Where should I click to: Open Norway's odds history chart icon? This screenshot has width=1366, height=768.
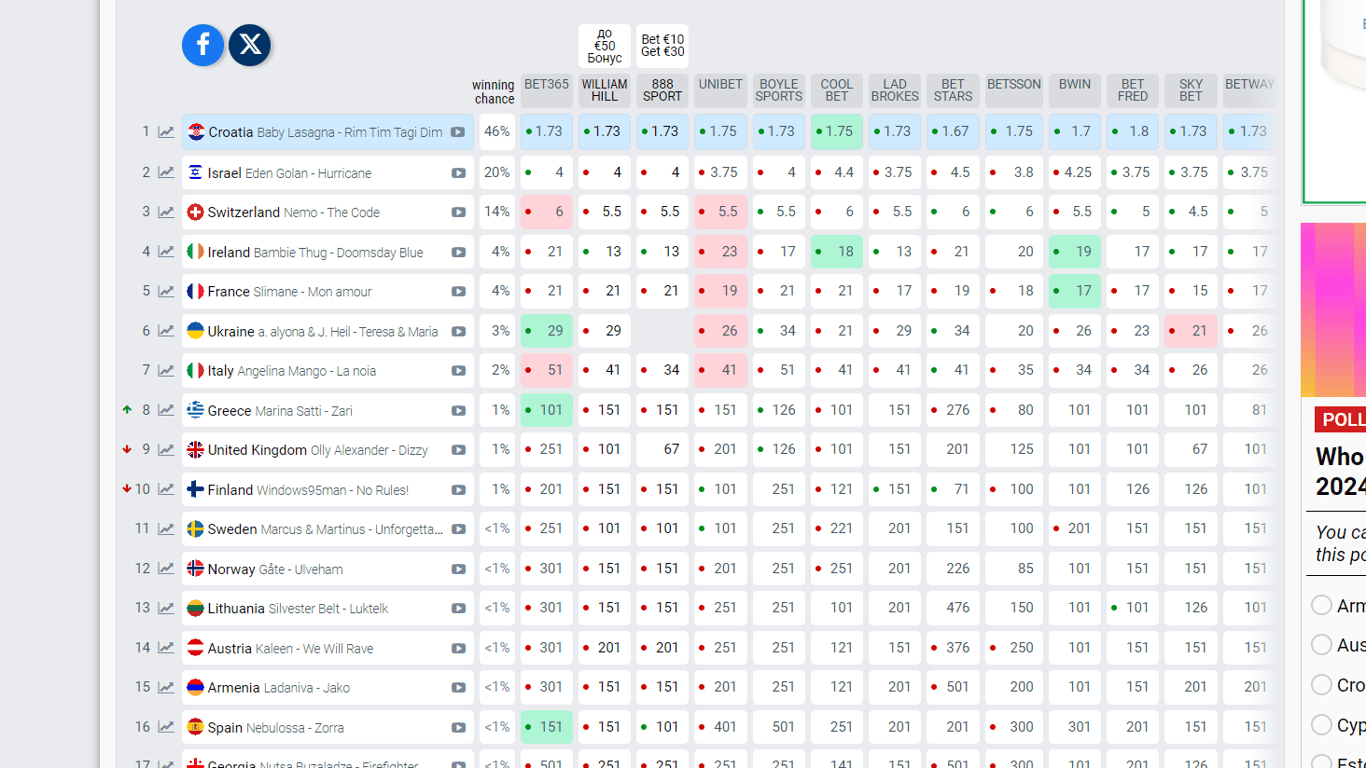click(x=166, y=569)
